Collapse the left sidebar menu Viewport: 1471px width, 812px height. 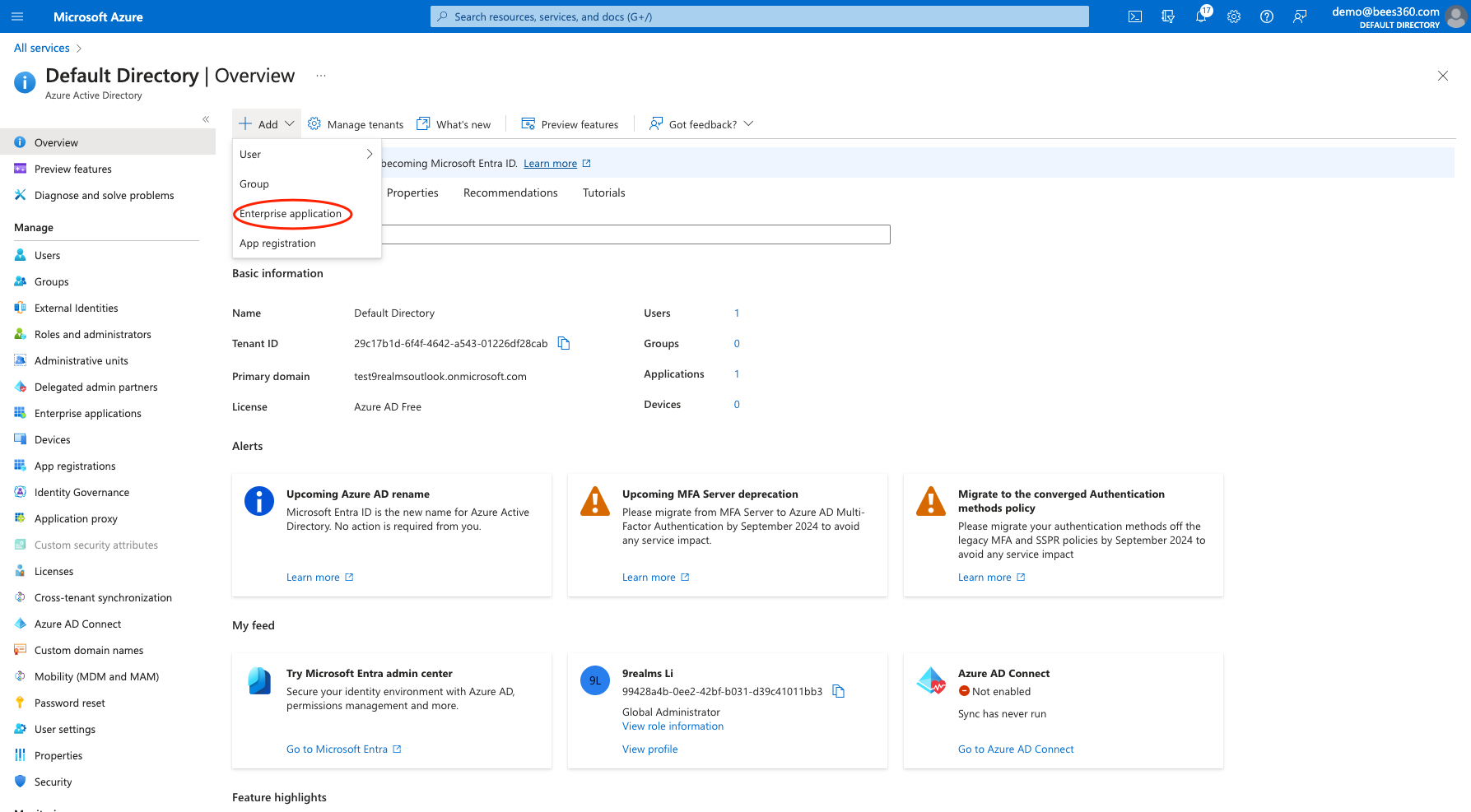(206, 119)
